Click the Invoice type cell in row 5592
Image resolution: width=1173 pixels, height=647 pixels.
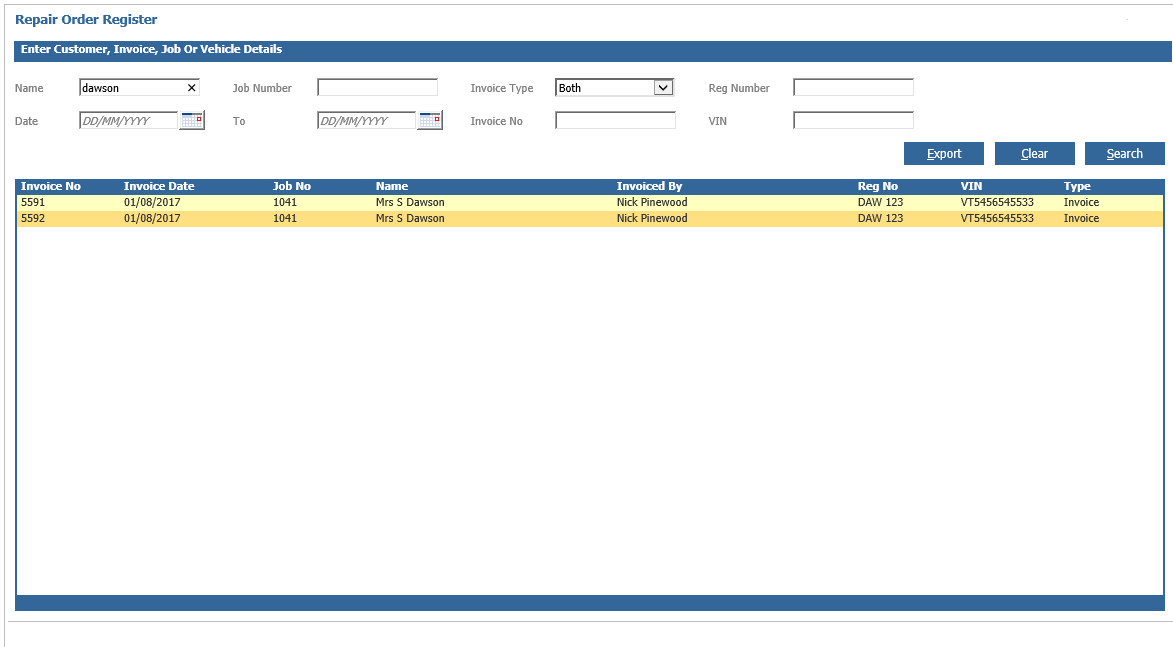tap(1082, 218)
